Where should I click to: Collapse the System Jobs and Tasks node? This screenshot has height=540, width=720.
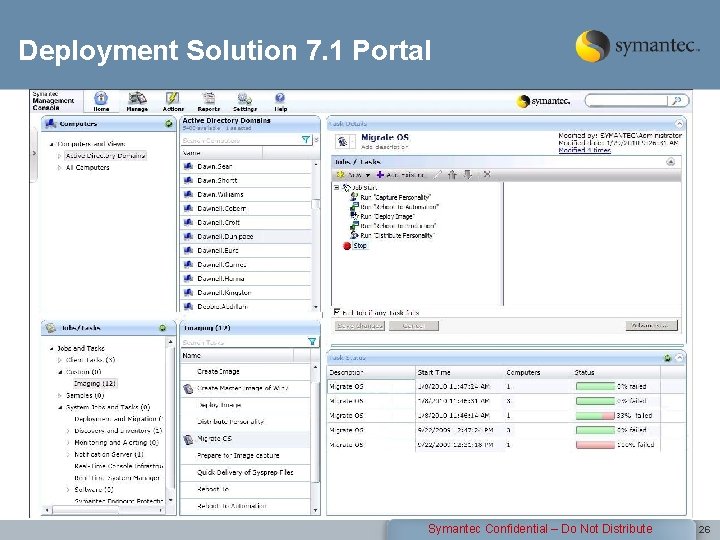pos(60,407)
